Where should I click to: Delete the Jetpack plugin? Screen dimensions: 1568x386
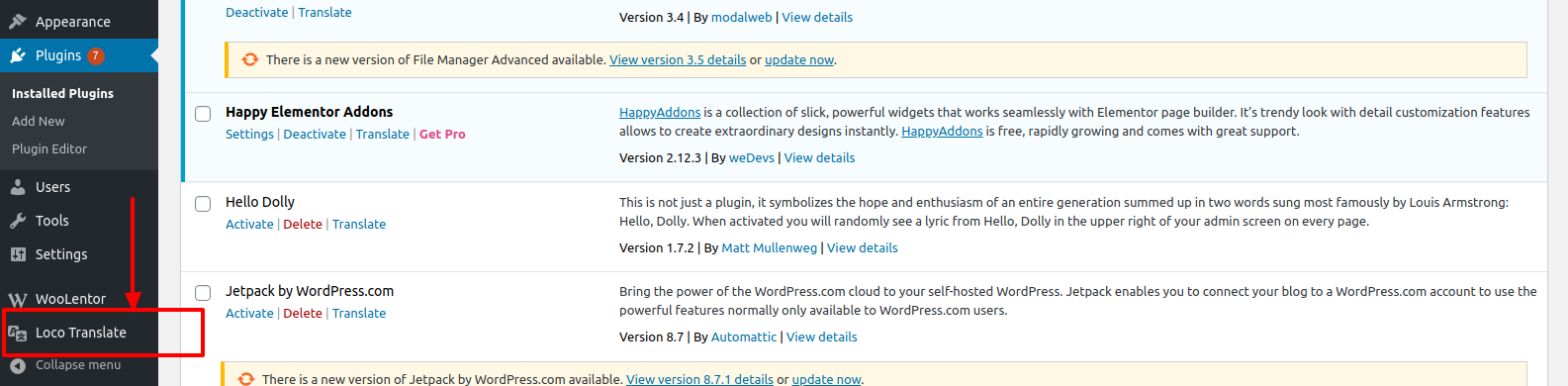303,313
